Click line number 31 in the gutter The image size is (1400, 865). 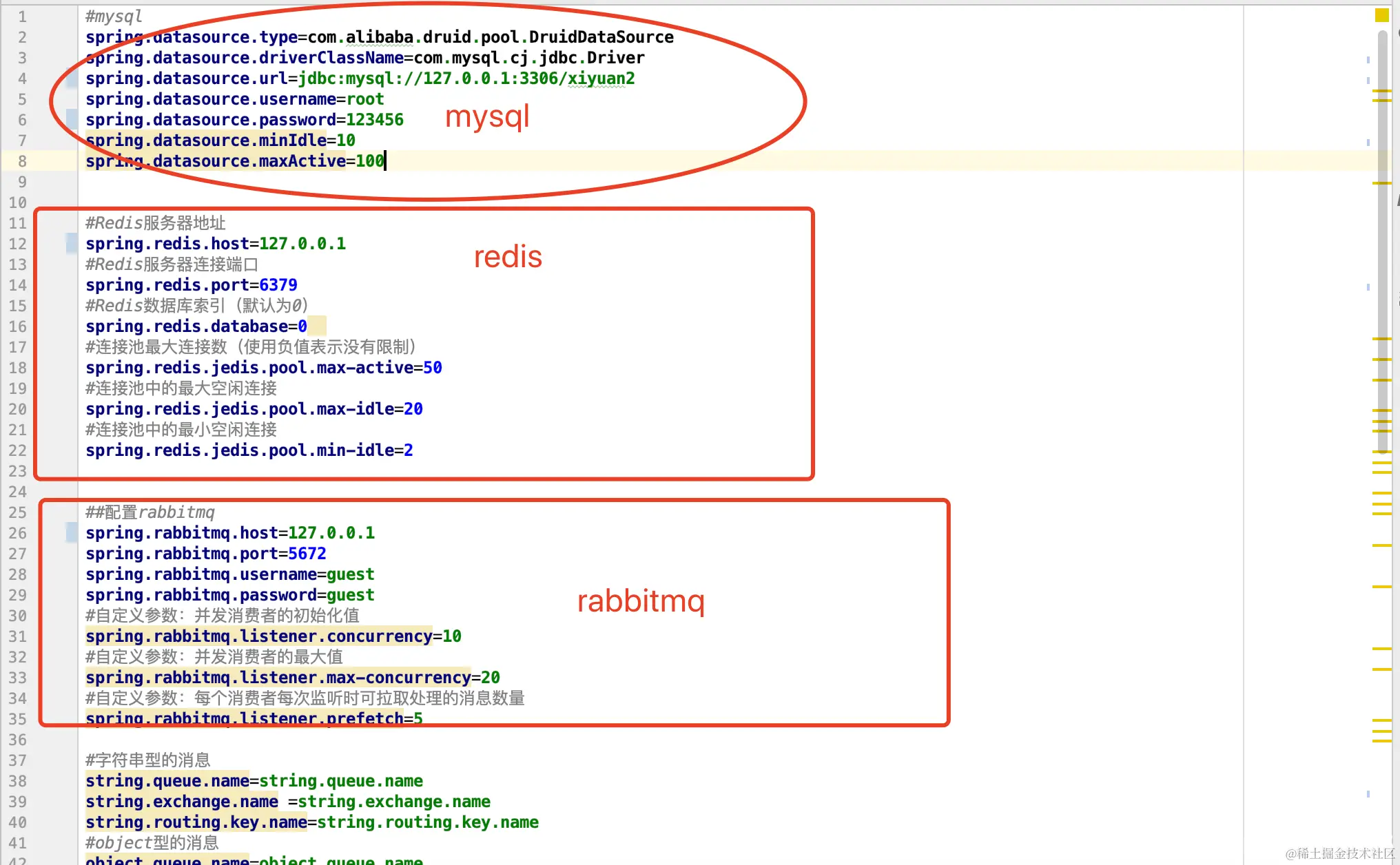tap(18, 636)
